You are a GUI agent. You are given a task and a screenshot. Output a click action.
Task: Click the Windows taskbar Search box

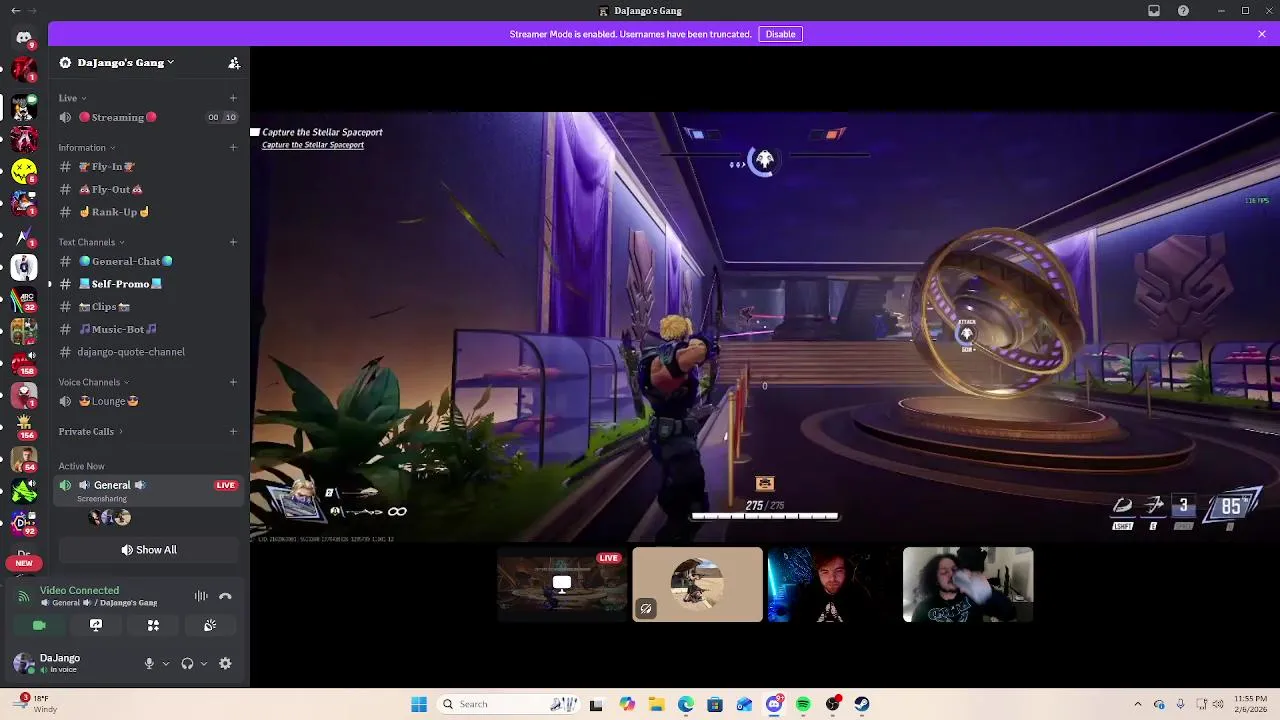[508, 704]
